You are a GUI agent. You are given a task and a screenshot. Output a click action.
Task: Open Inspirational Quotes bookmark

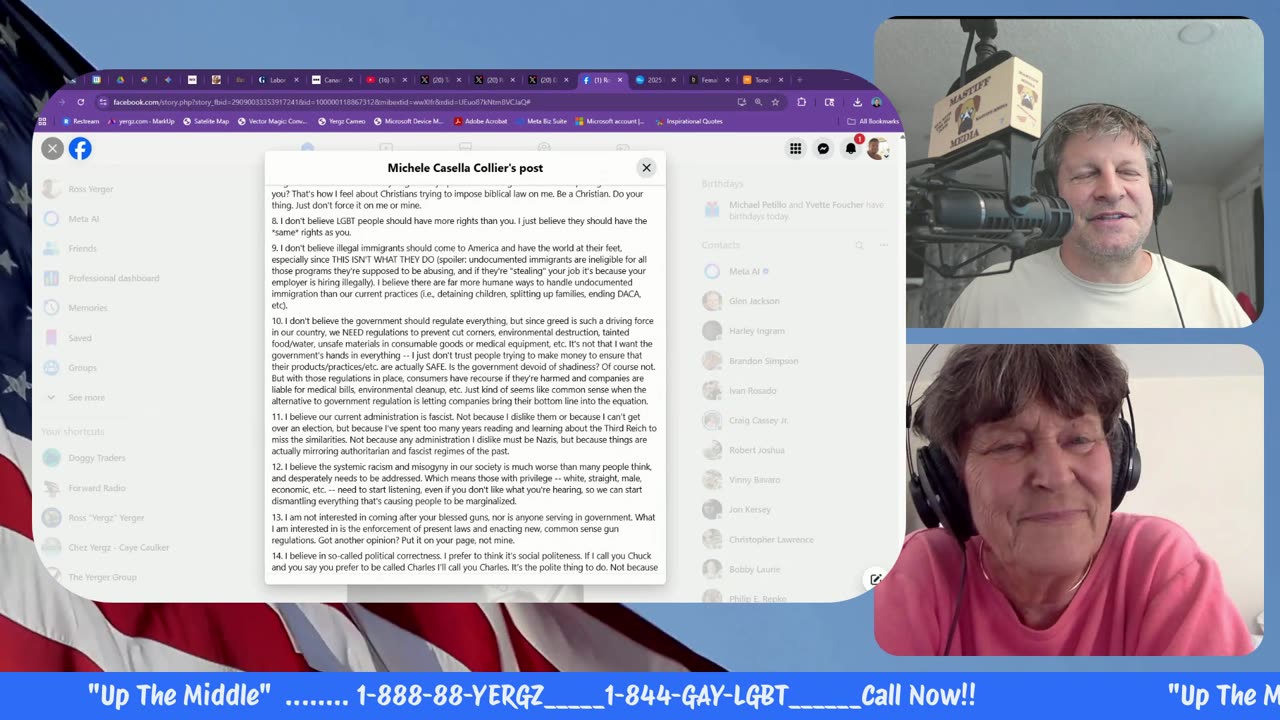(x=689, y=121)
